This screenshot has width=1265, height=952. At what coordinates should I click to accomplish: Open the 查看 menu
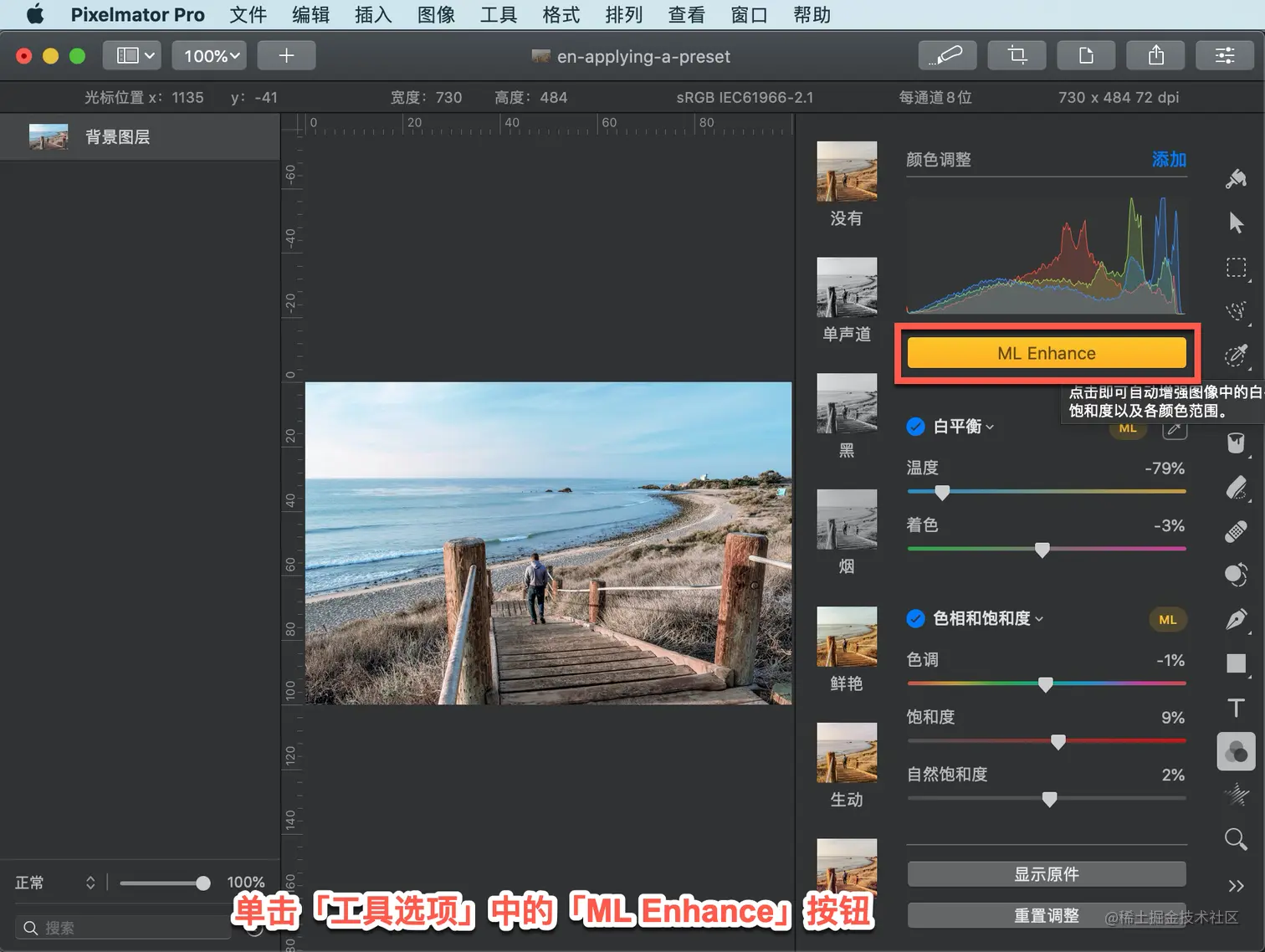click(x=687, y=14)
